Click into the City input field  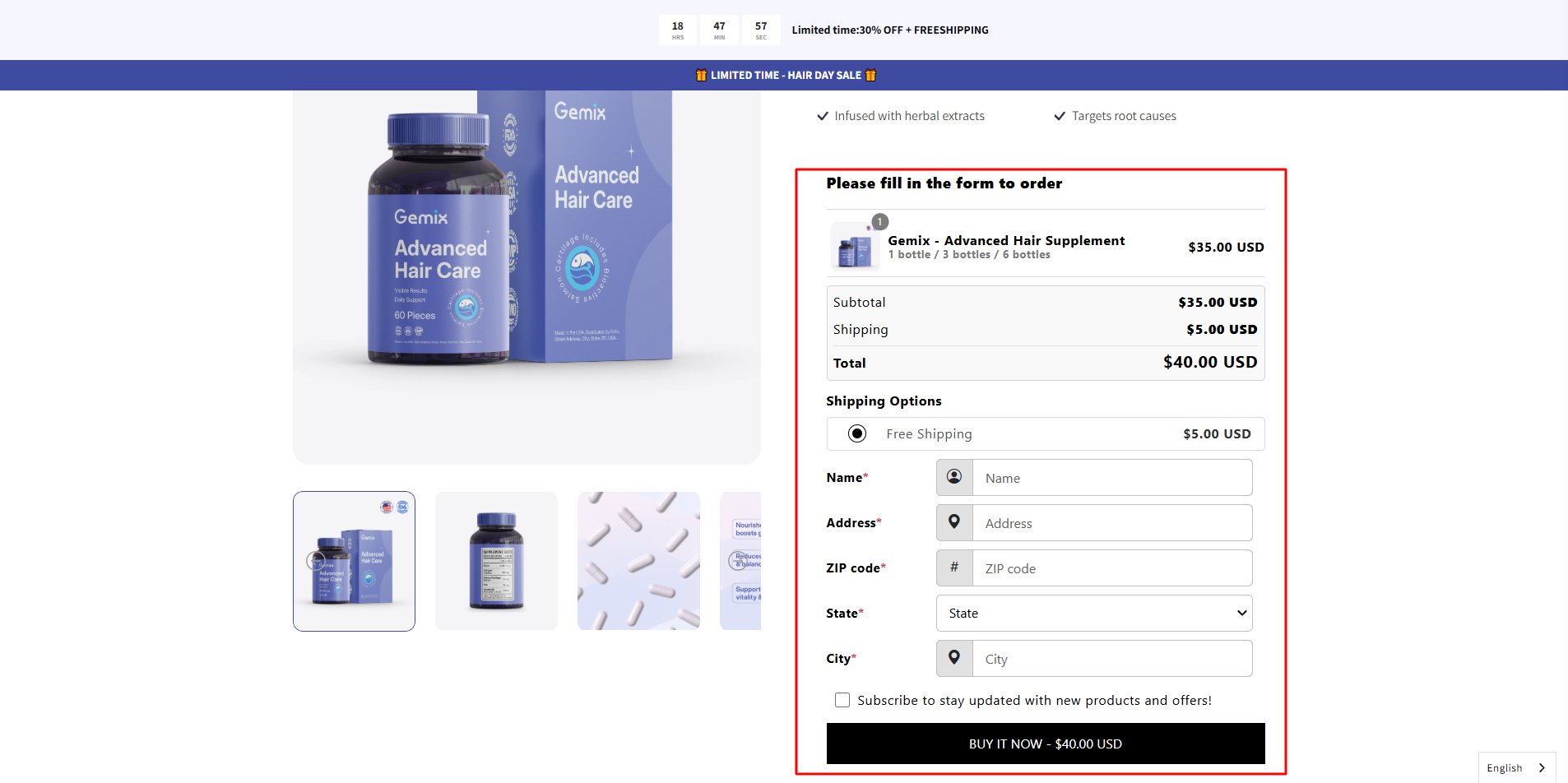1111,659
